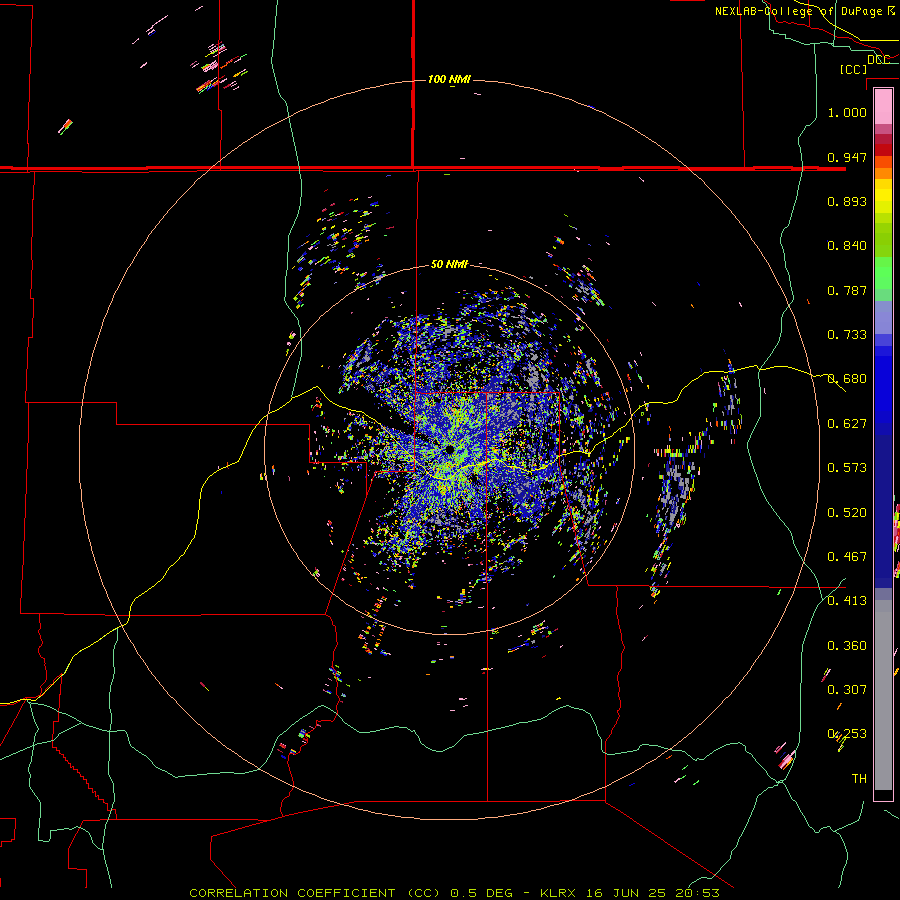Select the 0.467 scale value
Viewport: 900px width, 900px height.
click(847, 557)
